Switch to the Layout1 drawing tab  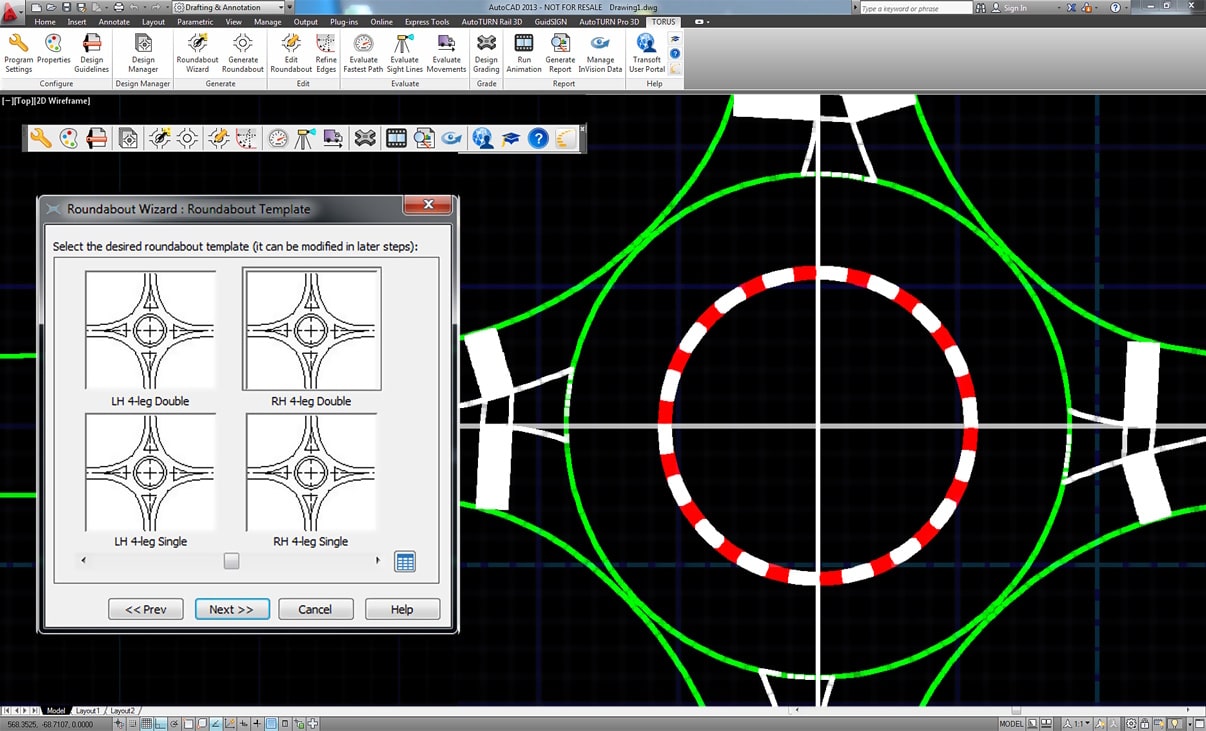pyautogui.click(x=88, y=710)
